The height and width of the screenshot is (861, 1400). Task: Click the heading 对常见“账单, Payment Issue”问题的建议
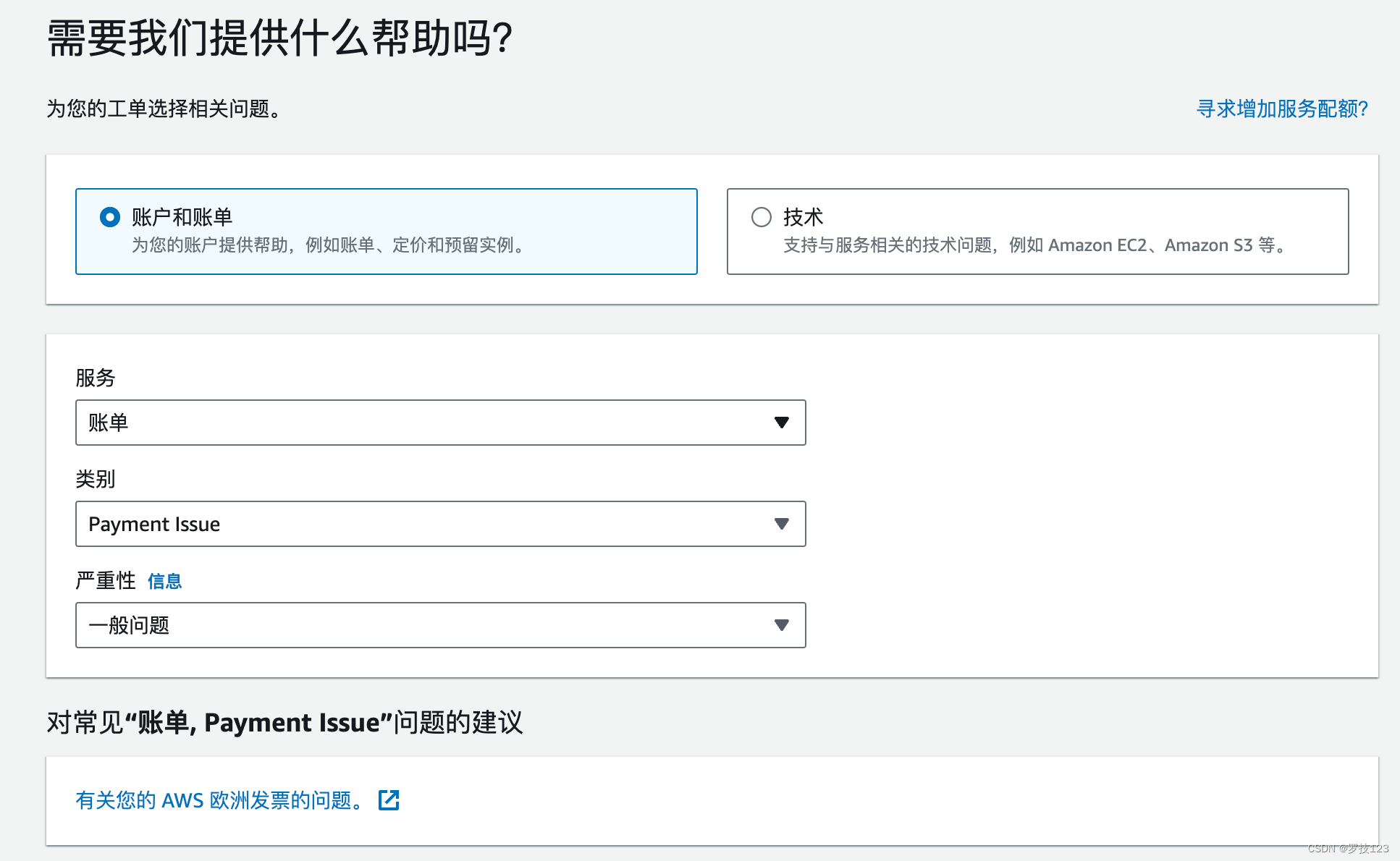pyautogui.click(x=284, y=722)
